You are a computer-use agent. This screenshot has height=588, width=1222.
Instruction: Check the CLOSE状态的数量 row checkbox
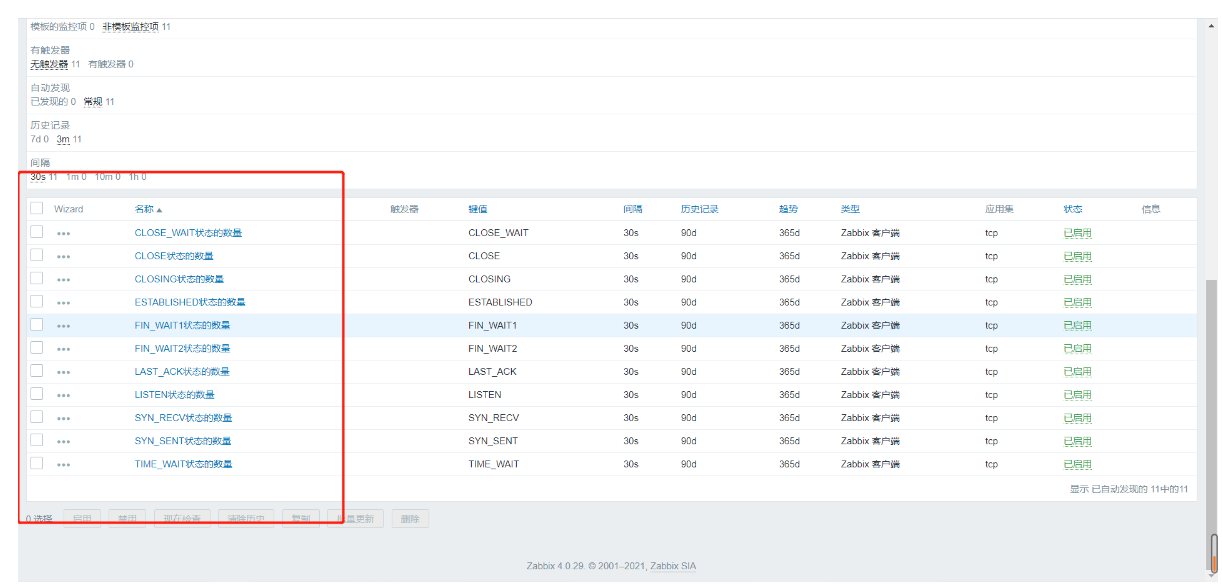tap(37, 255)
